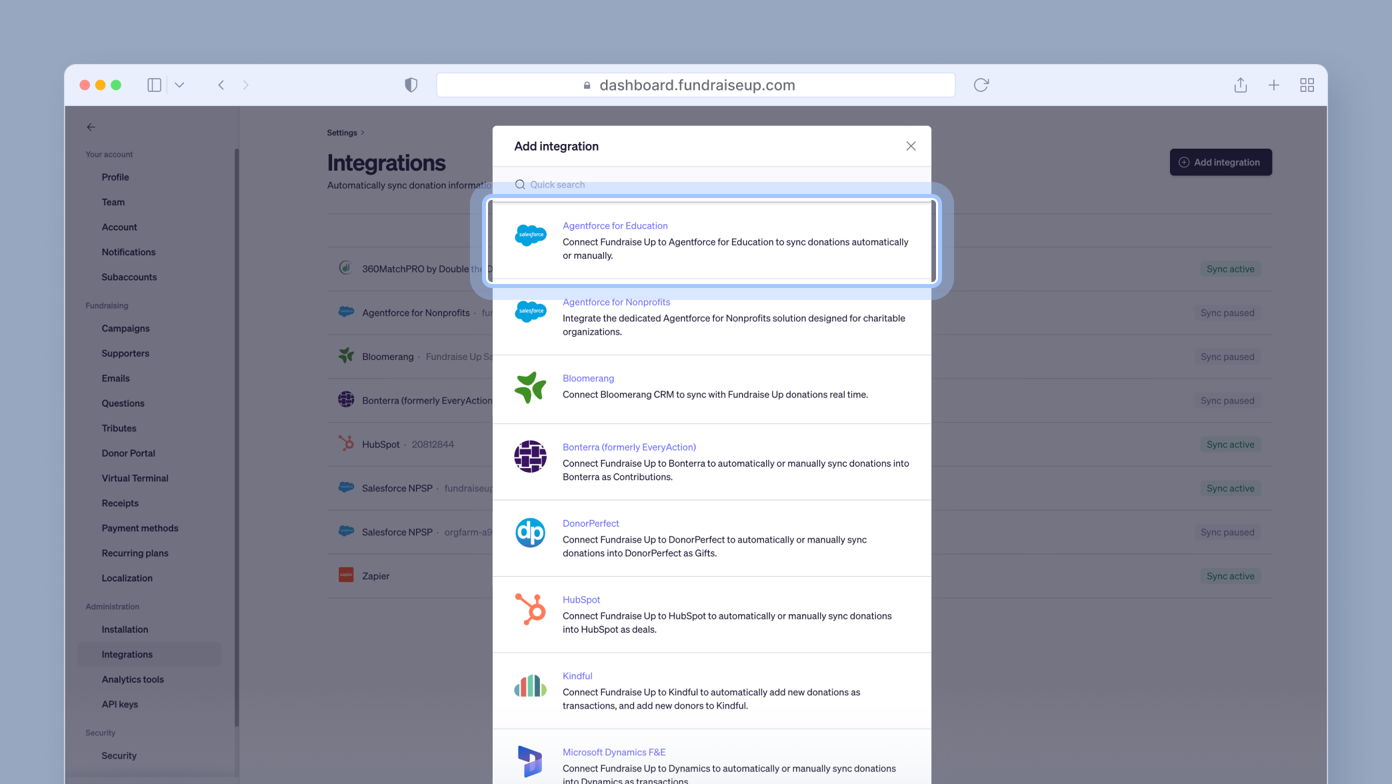
Task: Click Sync active badge on Zapier row
Action: coord(1230,576)
